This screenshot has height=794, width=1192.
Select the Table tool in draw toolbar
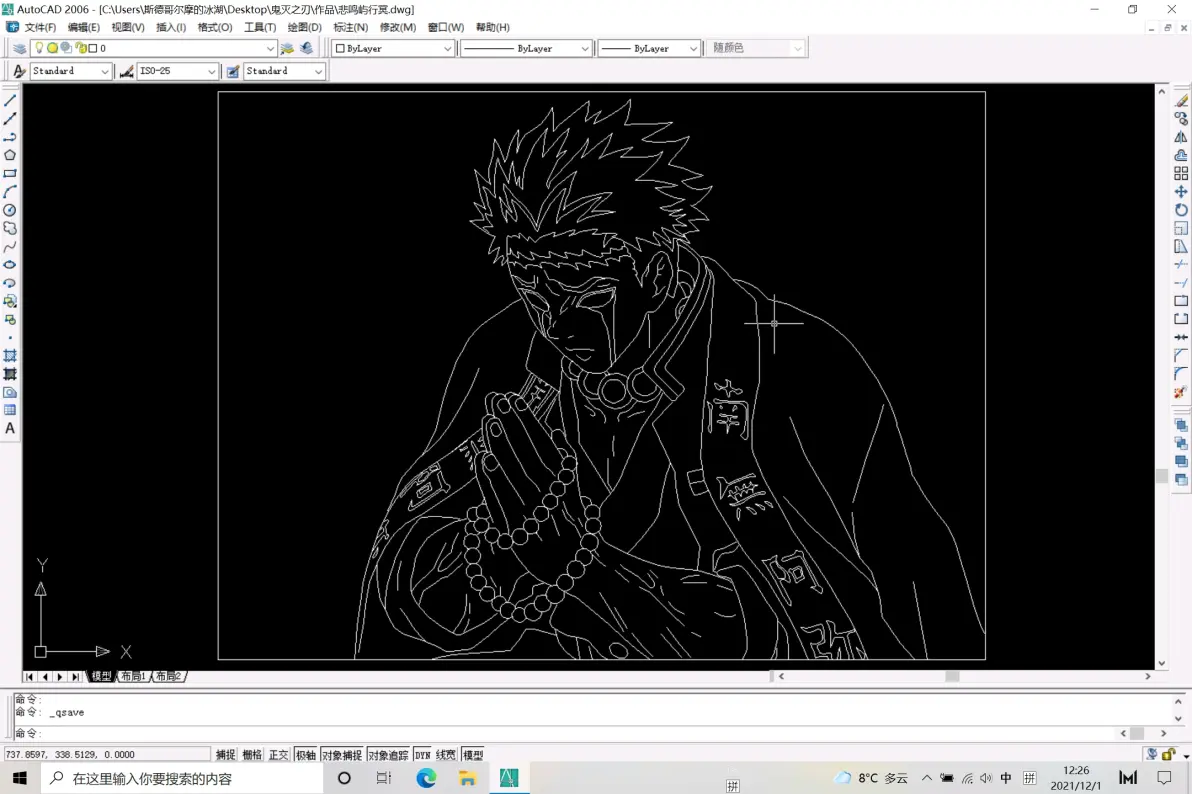point(10,410)
